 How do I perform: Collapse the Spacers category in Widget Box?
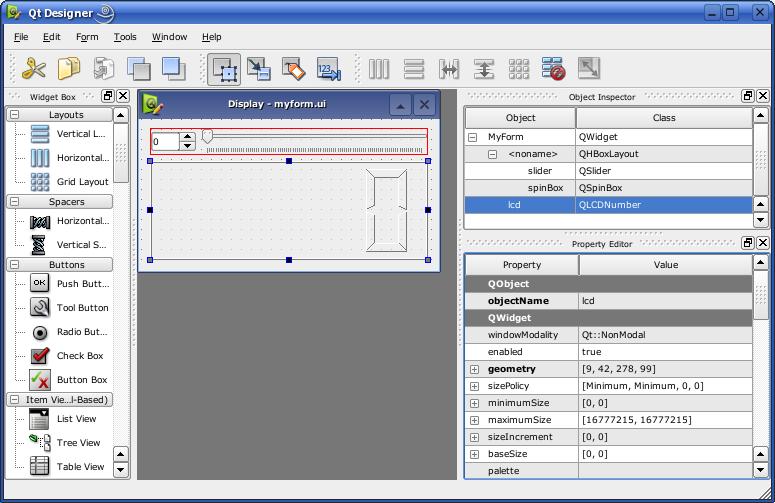point(15,202)
